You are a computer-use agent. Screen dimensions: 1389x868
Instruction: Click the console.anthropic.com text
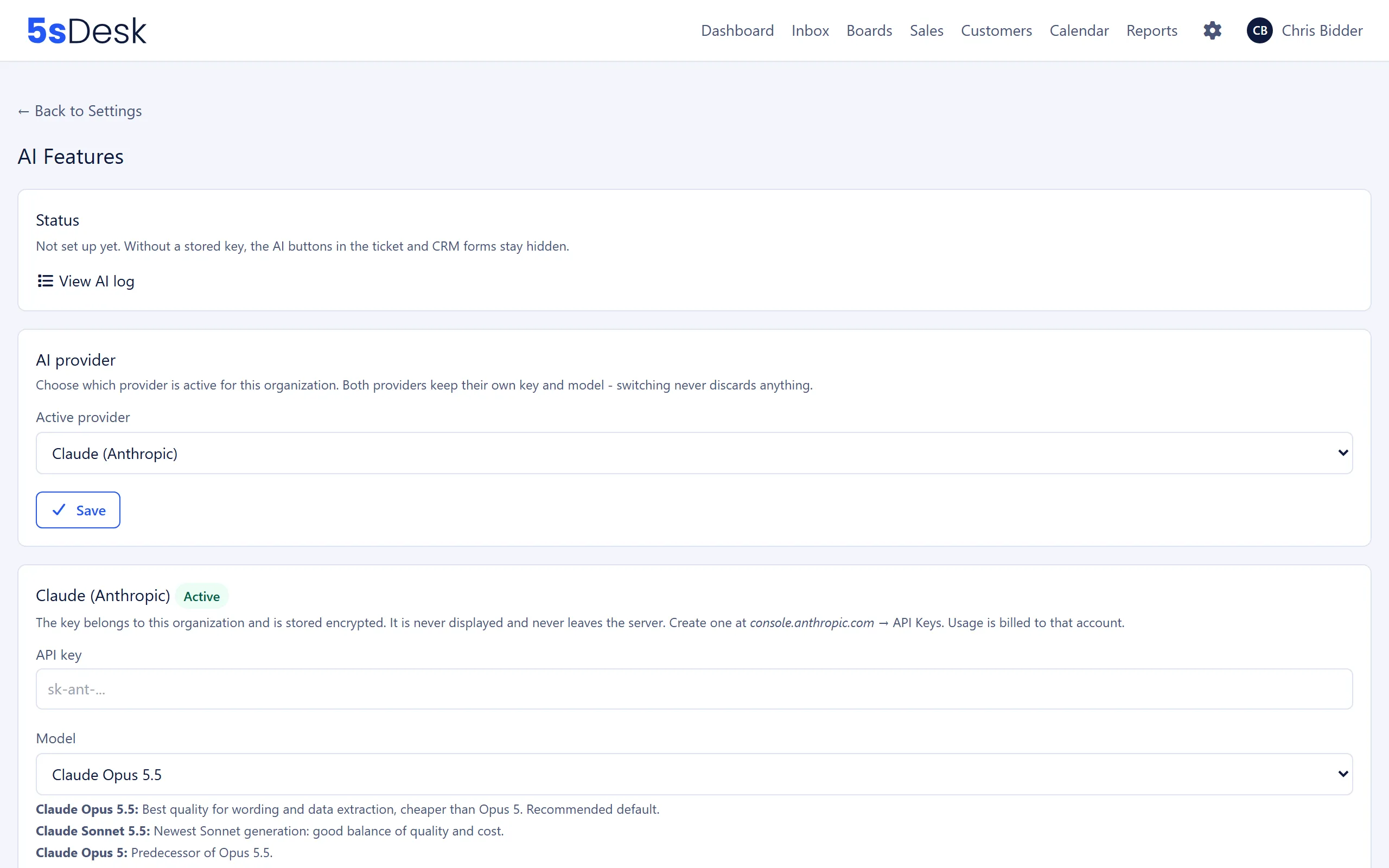click(x=812, y=622)
